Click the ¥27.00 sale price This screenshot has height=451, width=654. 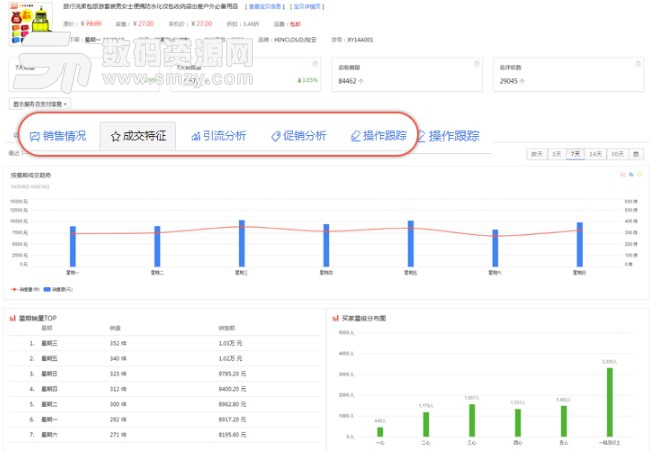pos(143,24)
